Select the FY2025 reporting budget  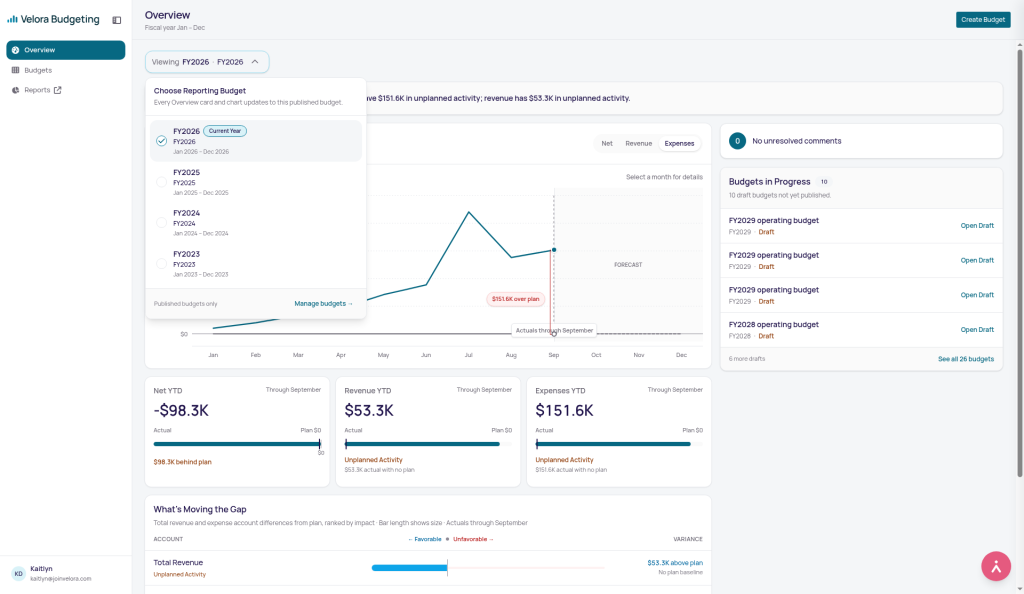255,182
